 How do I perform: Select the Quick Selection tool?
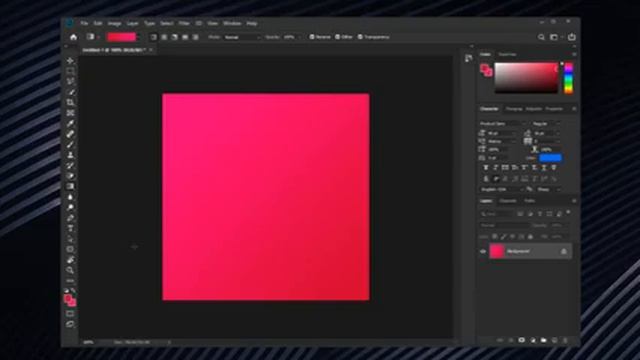click(x=70, y=92)
